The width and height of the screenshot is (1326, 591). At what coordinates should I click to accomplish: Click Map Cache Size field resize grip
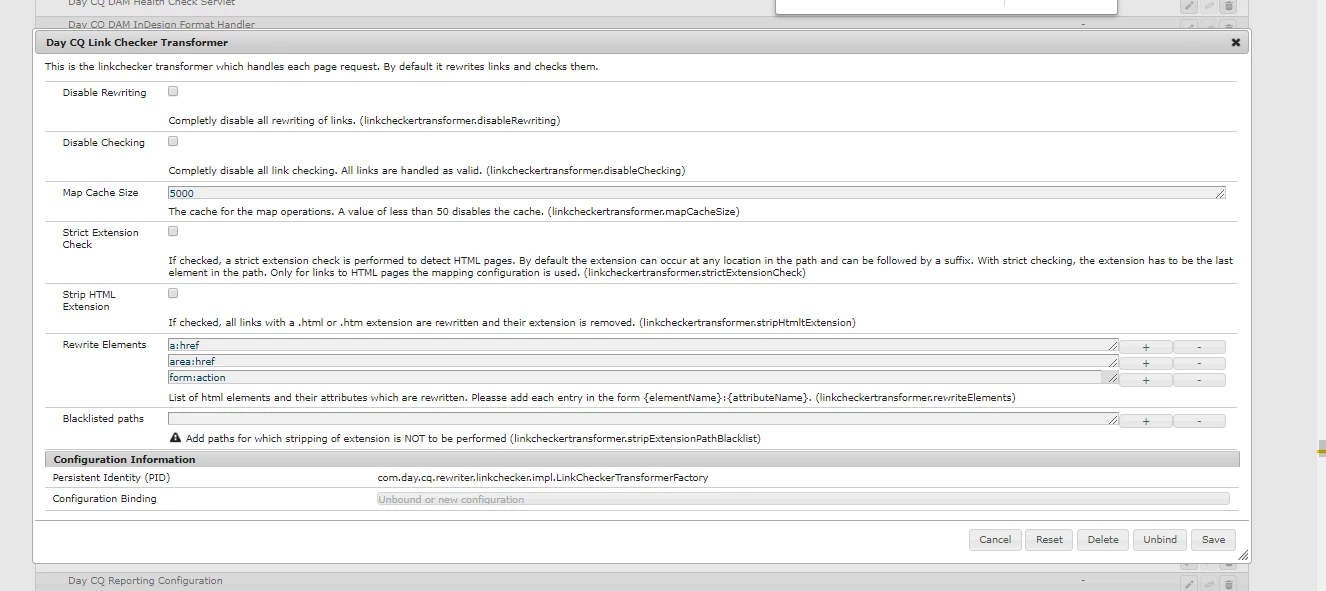(1220, 194)
